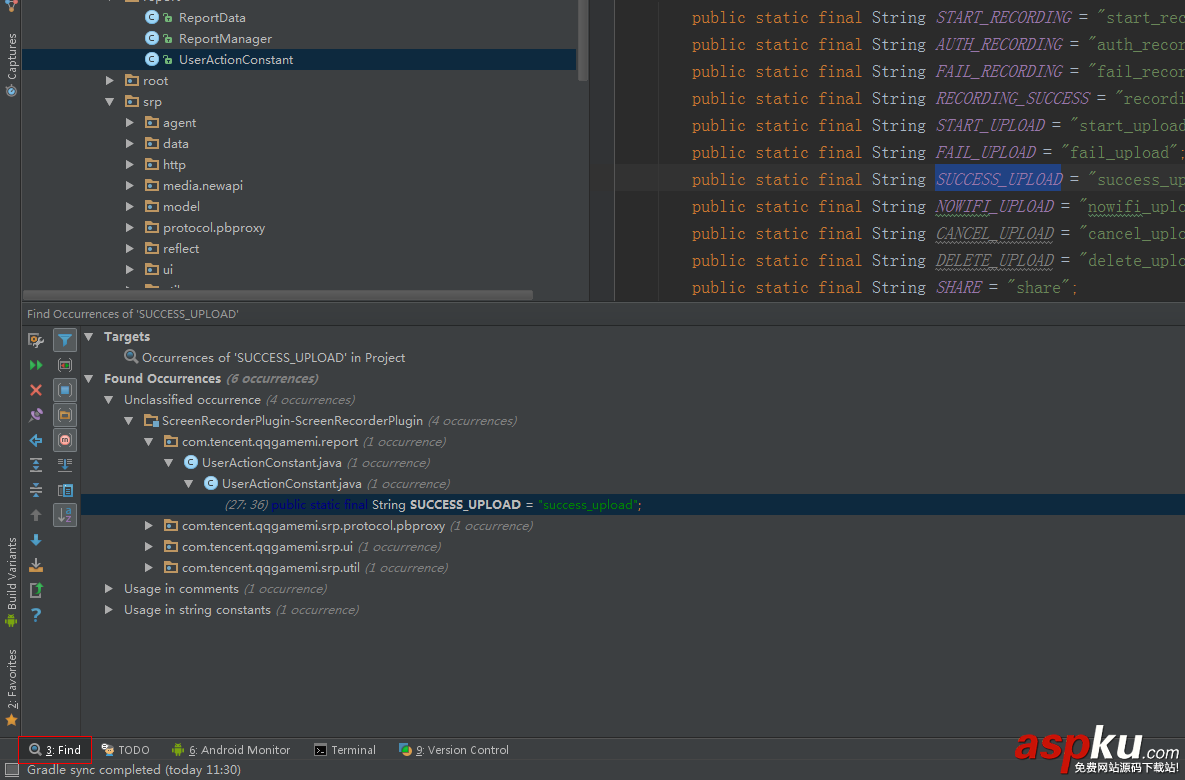The image size is (1185, 780).
Task: Collapse the srp package folder
Action: pos(110,101)
